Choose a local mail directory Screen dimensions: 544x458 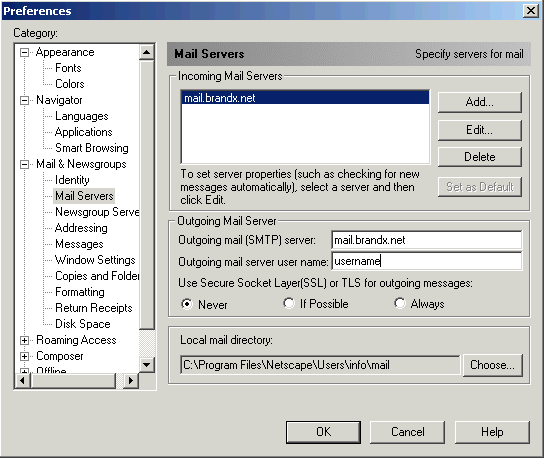[x=492, y=365]
